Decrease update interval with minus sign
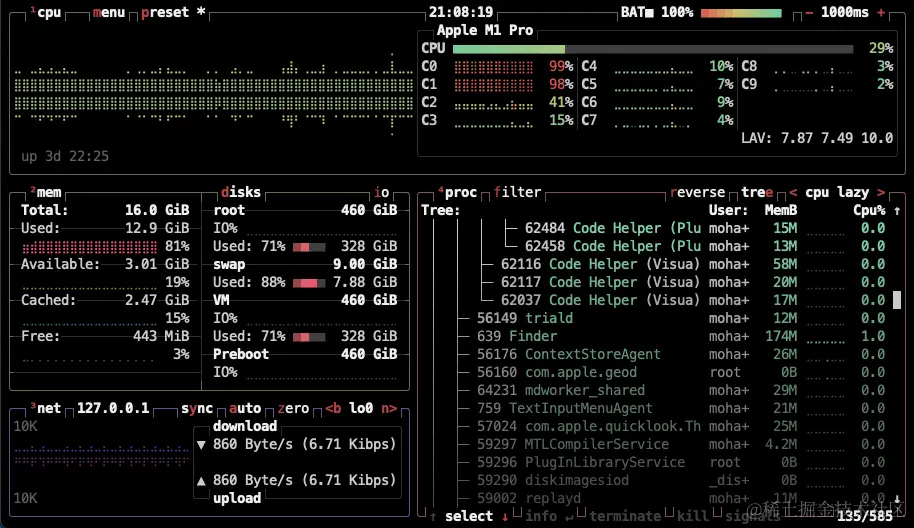 (809, 12)
